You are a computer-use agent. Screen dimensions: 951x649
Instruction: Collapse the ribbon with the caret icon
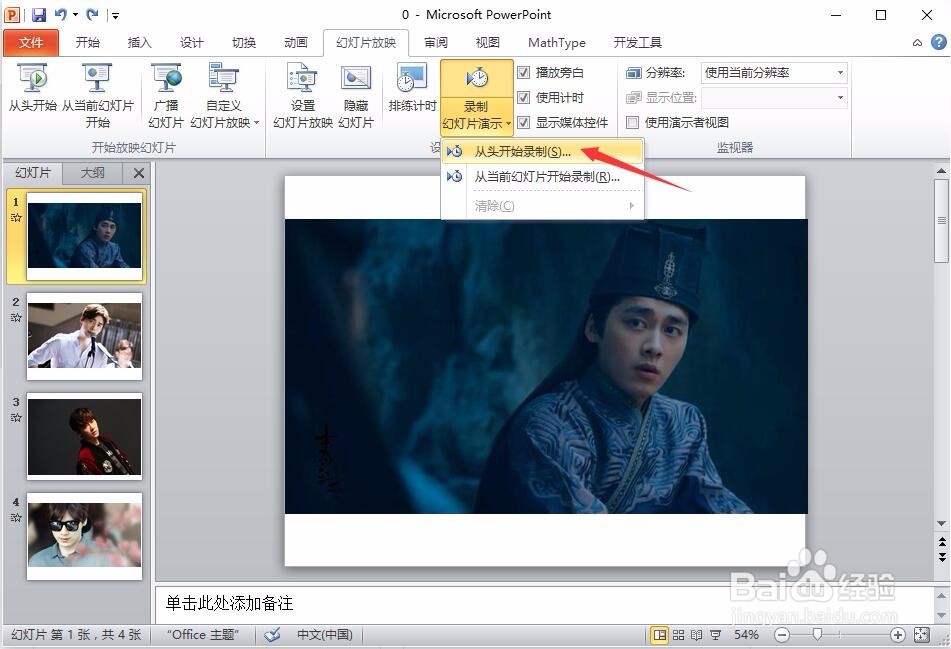tap(917, 42)
